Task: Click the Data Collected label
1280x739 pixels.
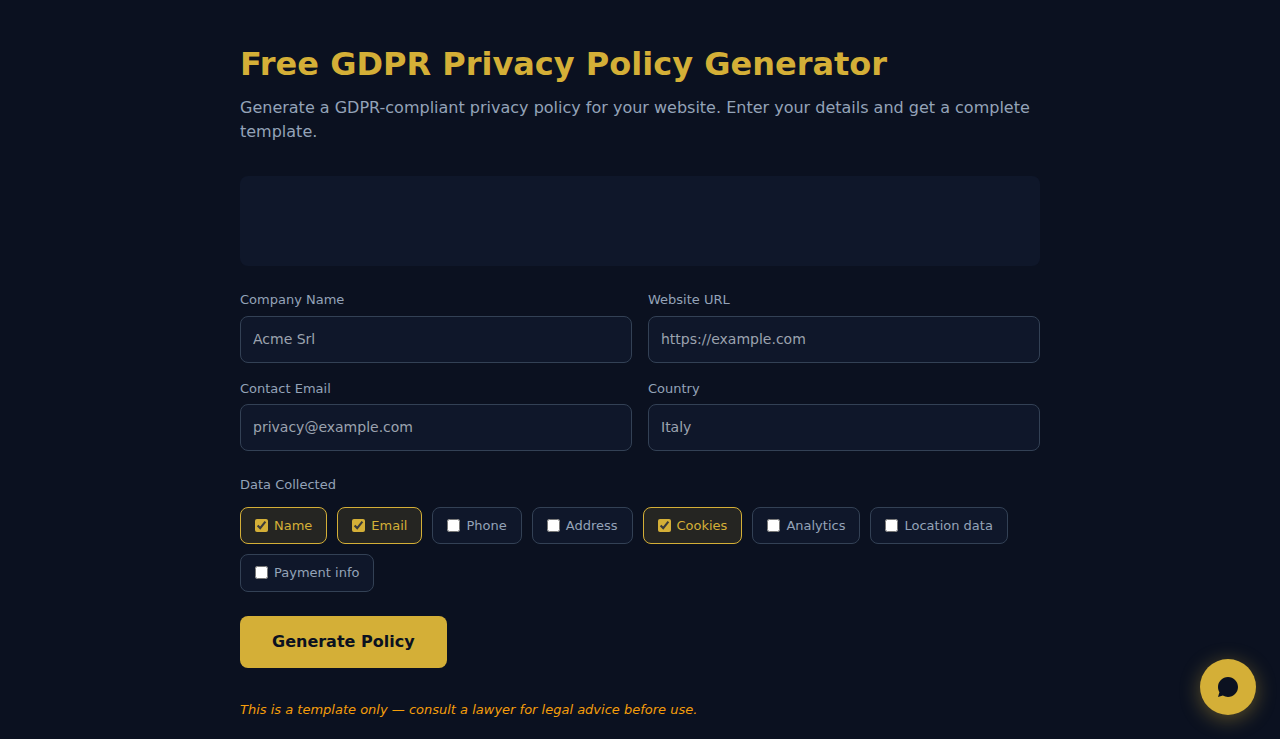Action: (x=288, y=485)
